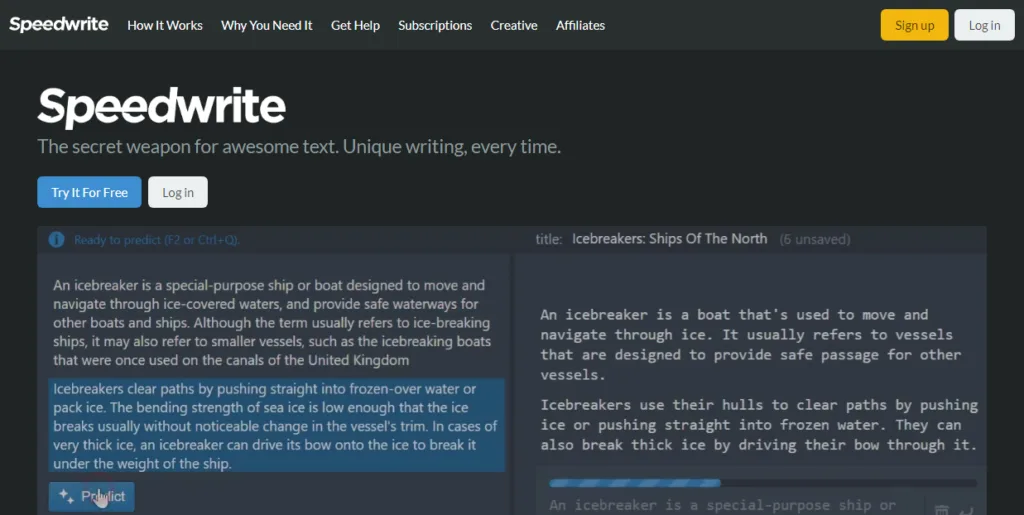Viewport: 1024px width, 515px height.
Task: Open the Subscriptions page
Action: pos(435,25)
